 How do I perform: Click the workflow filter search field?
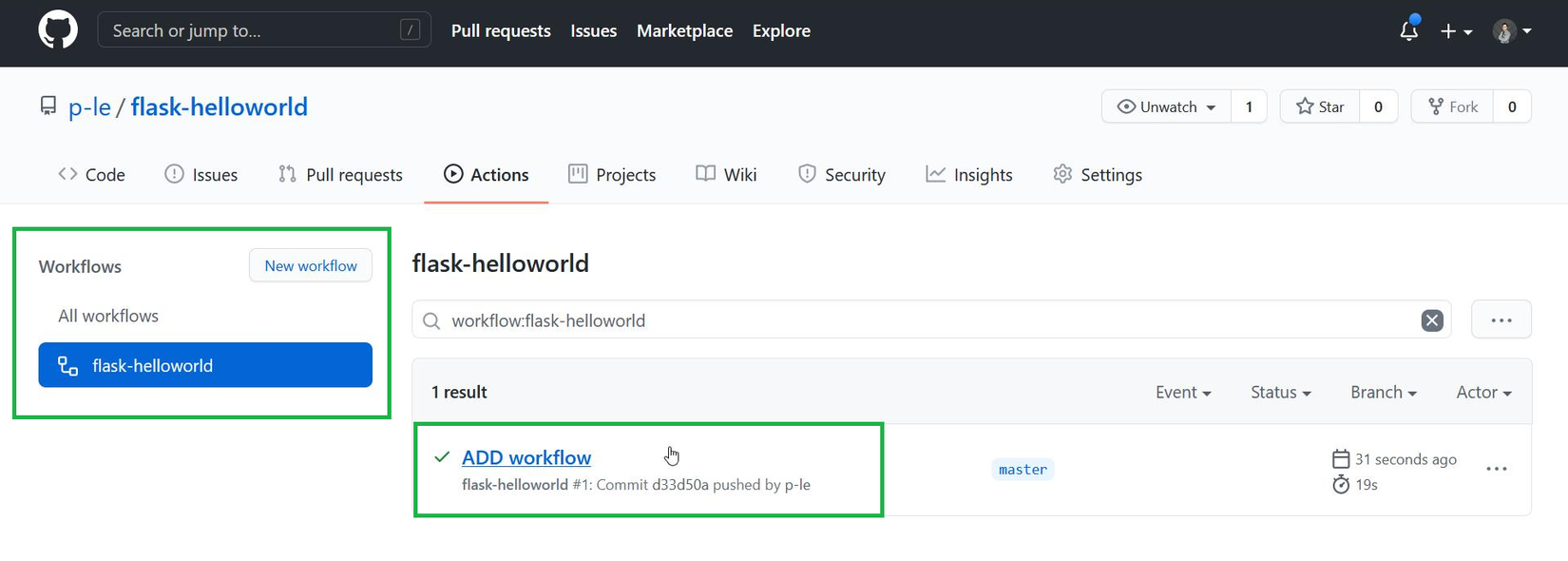click(922, 320)
